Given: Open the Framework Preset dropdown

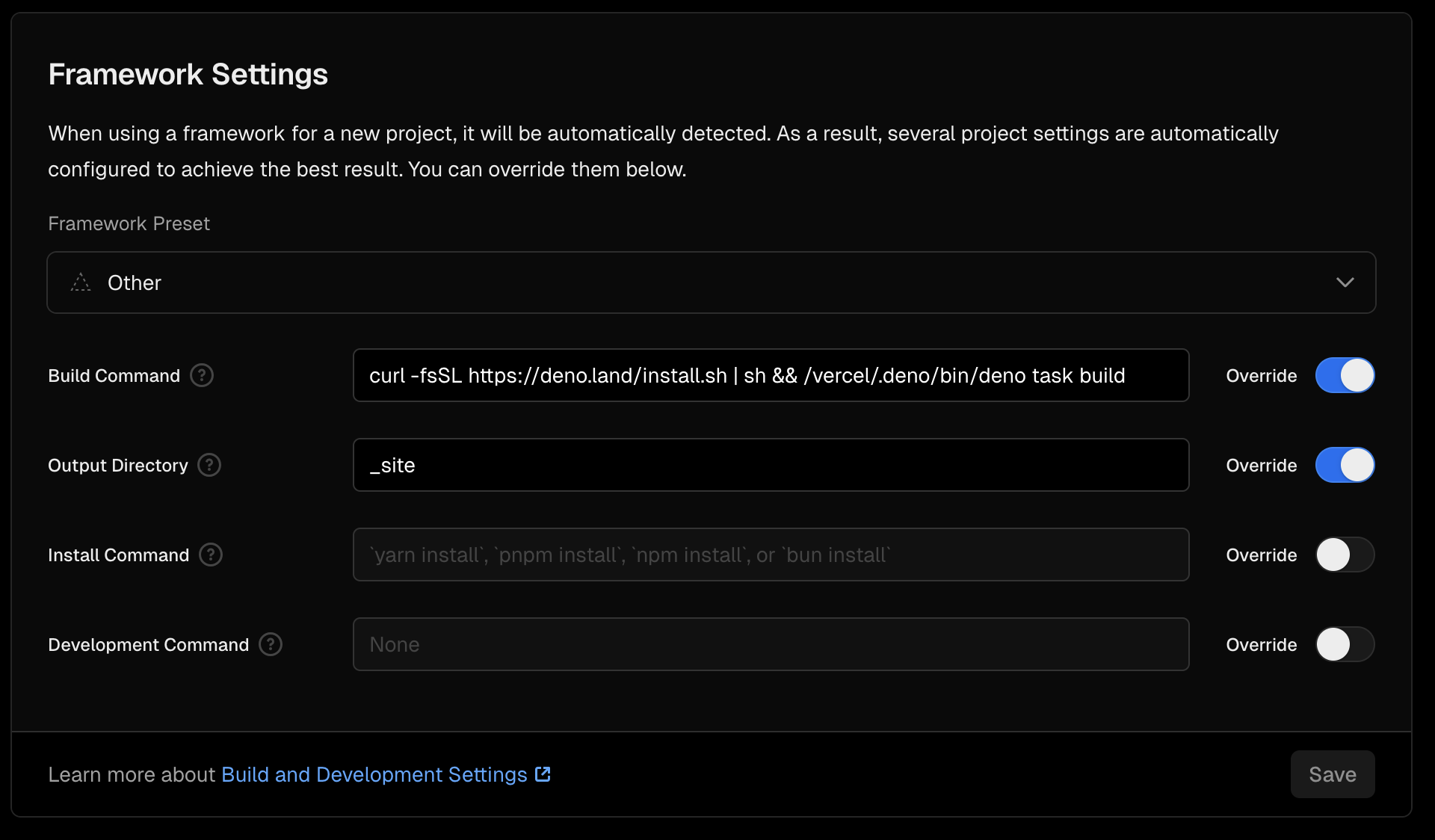Looking at the screenshot, I should (710, 282).
